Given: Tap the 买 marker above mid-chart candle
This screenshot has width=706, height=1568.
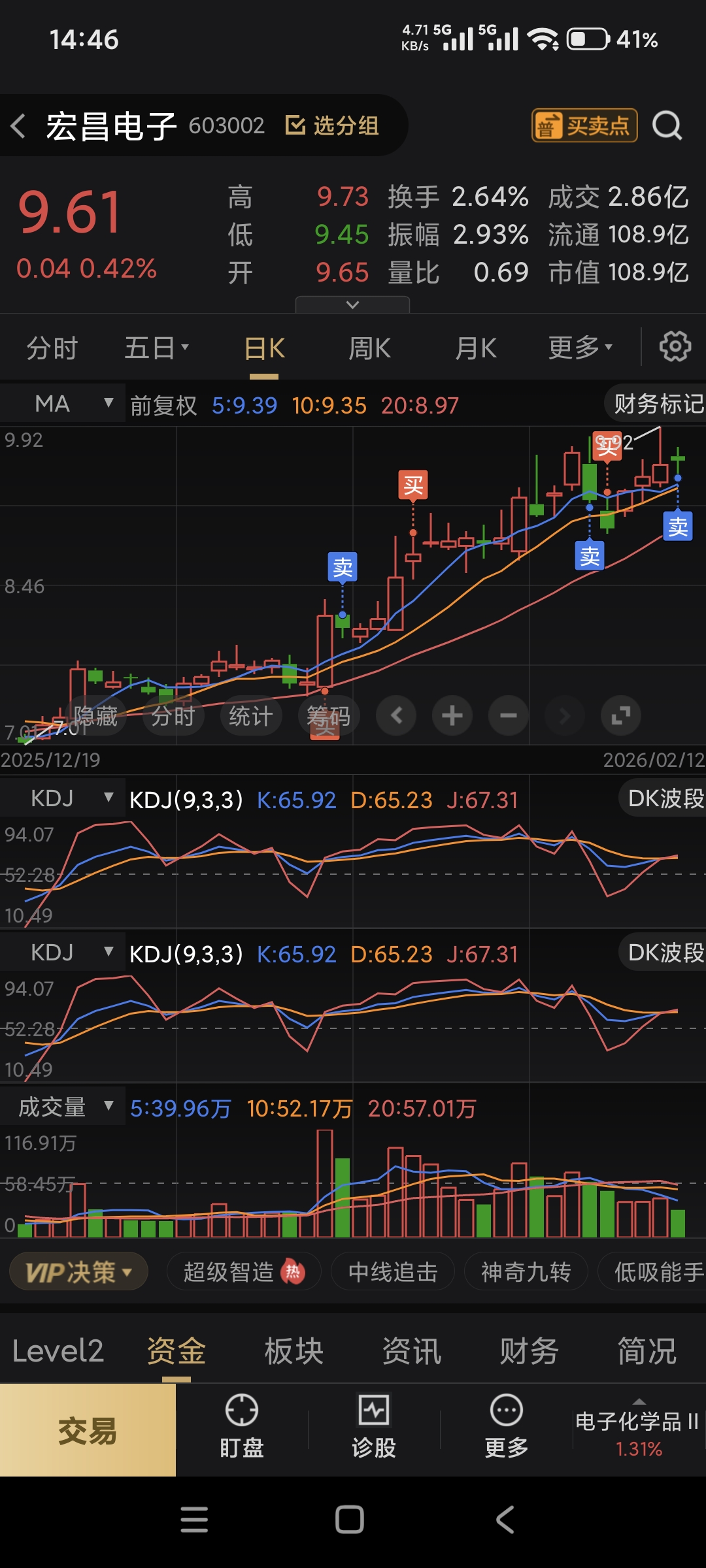Looking at the screenshot, I should pos(413,485).
